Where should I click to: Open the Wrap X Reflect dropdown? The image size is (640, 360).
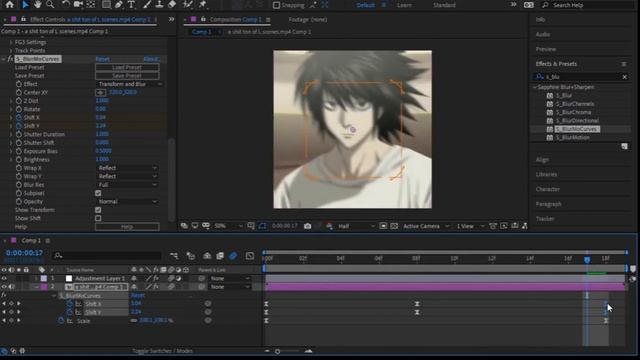tap(127, 168)
